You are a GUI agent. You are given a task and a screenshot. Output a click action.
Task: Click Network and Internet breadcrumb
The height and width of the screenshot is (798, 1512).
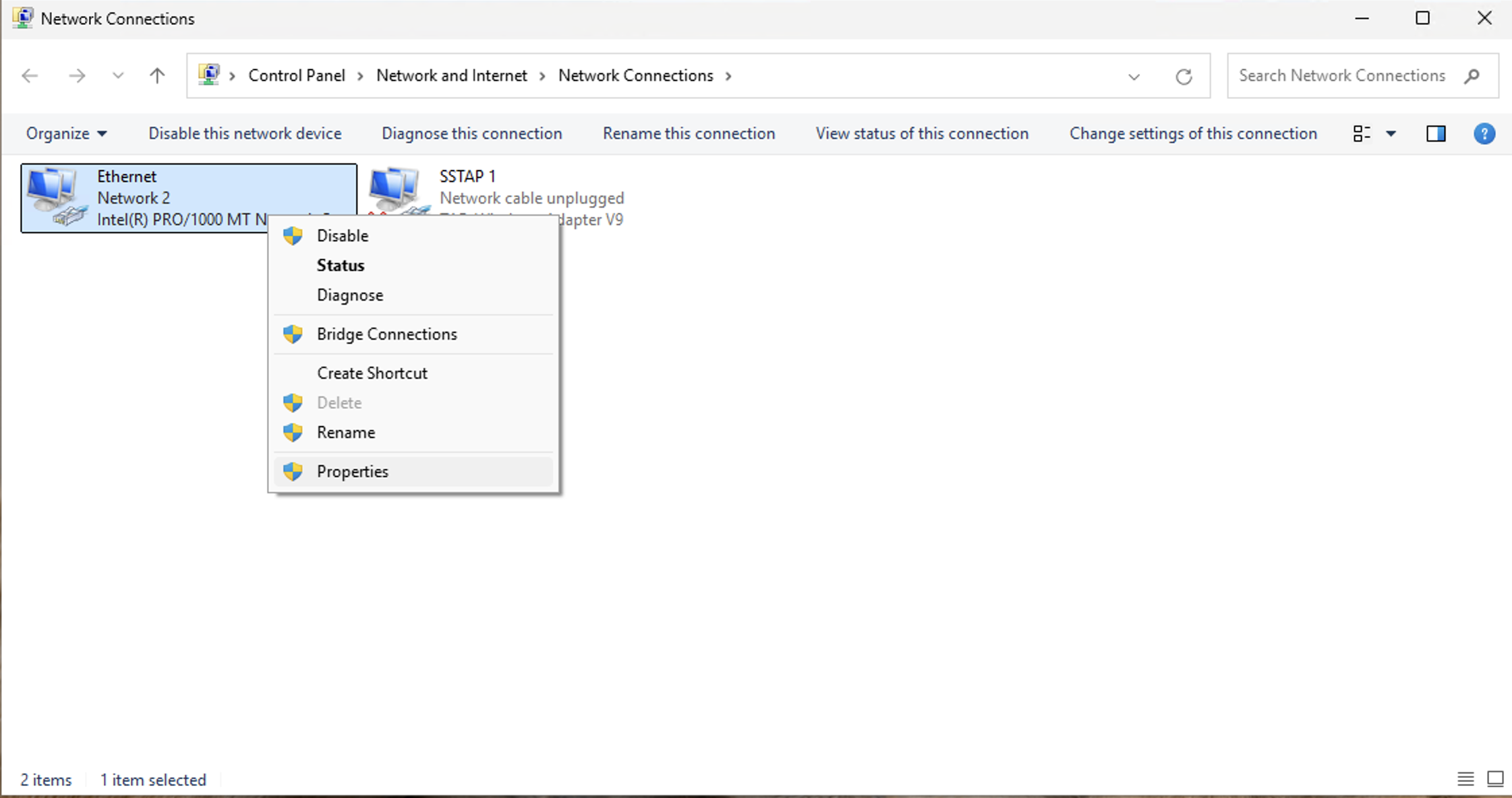pyautogui.click(x=451, y=75)
